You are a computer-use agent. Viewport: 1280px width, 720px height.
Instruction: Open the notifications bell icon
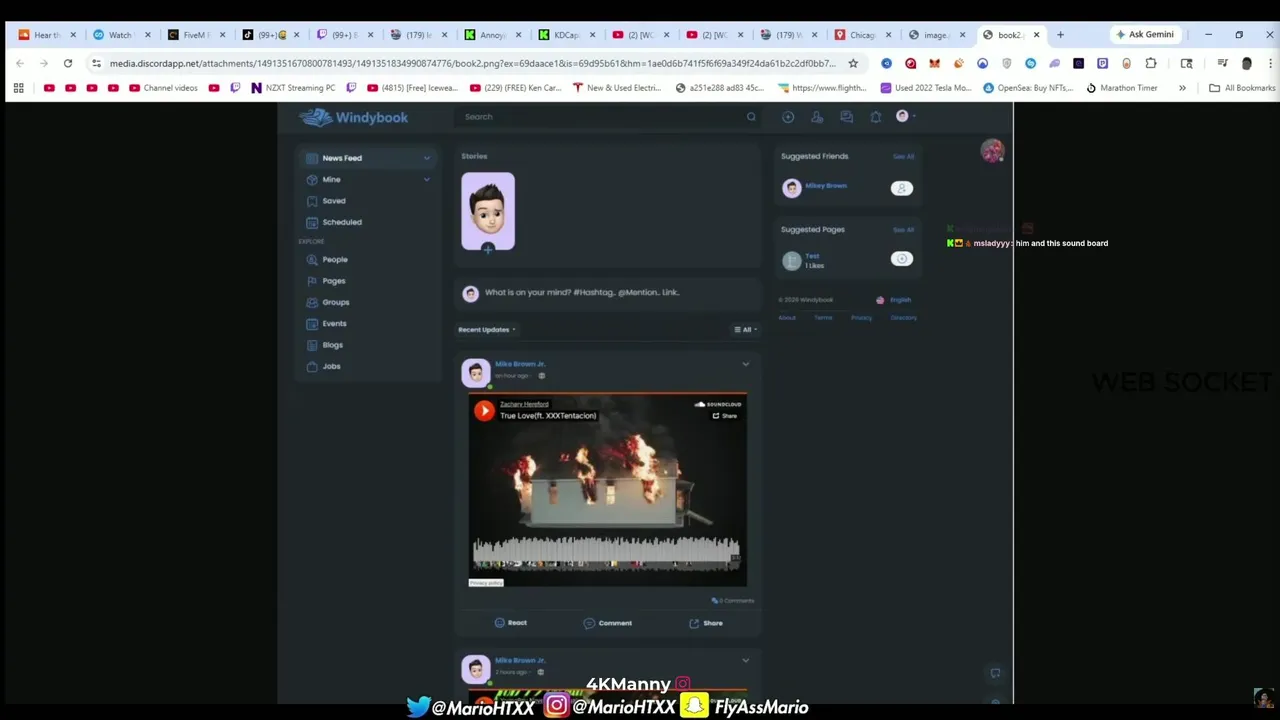click(875, 117)
